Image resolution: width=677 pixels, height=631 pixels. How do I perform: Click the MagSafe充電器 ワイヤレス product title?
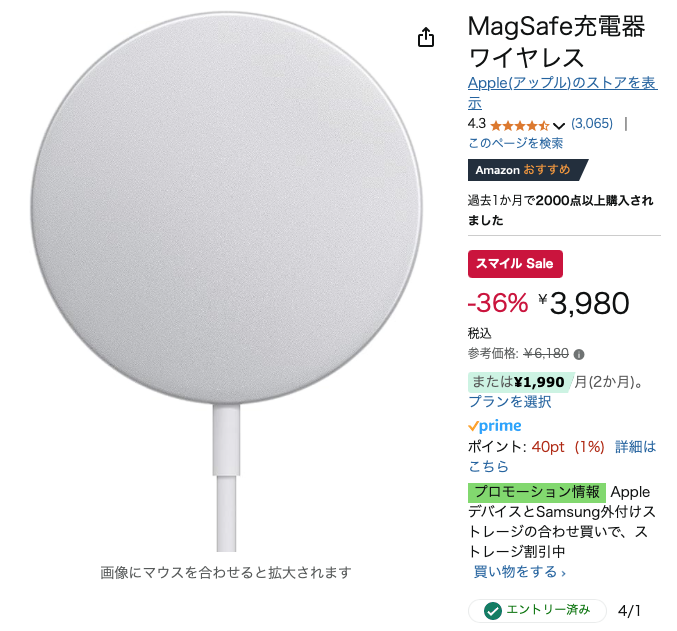pyautogui.click(x=557, y=42)
